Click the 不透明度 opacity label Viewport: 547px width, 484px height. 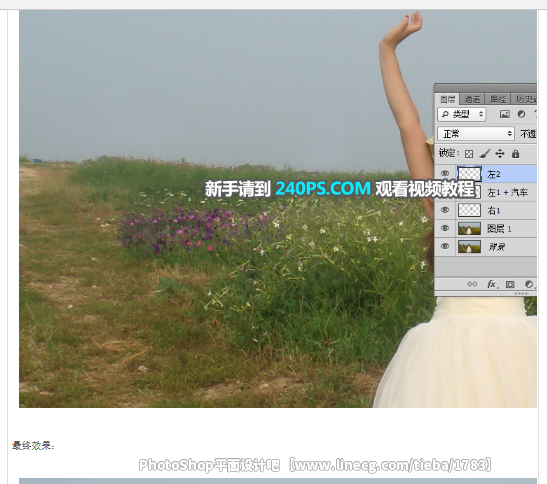pyautogui.click(x=528, y=134)
